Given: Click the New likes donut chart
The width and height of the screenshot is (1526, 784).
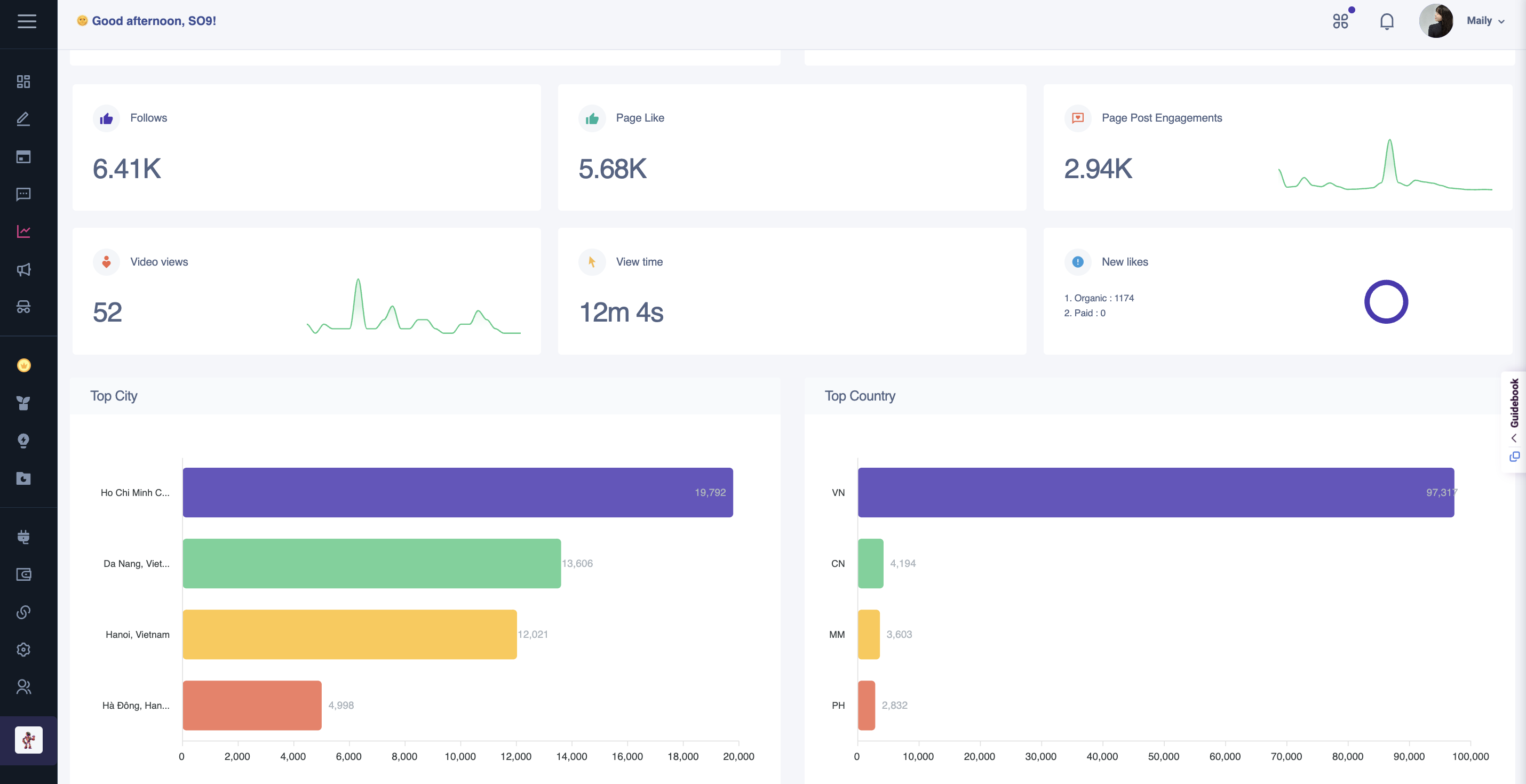Looking at the screenshot, I should pyautogui.click(x=1386, y=302).
